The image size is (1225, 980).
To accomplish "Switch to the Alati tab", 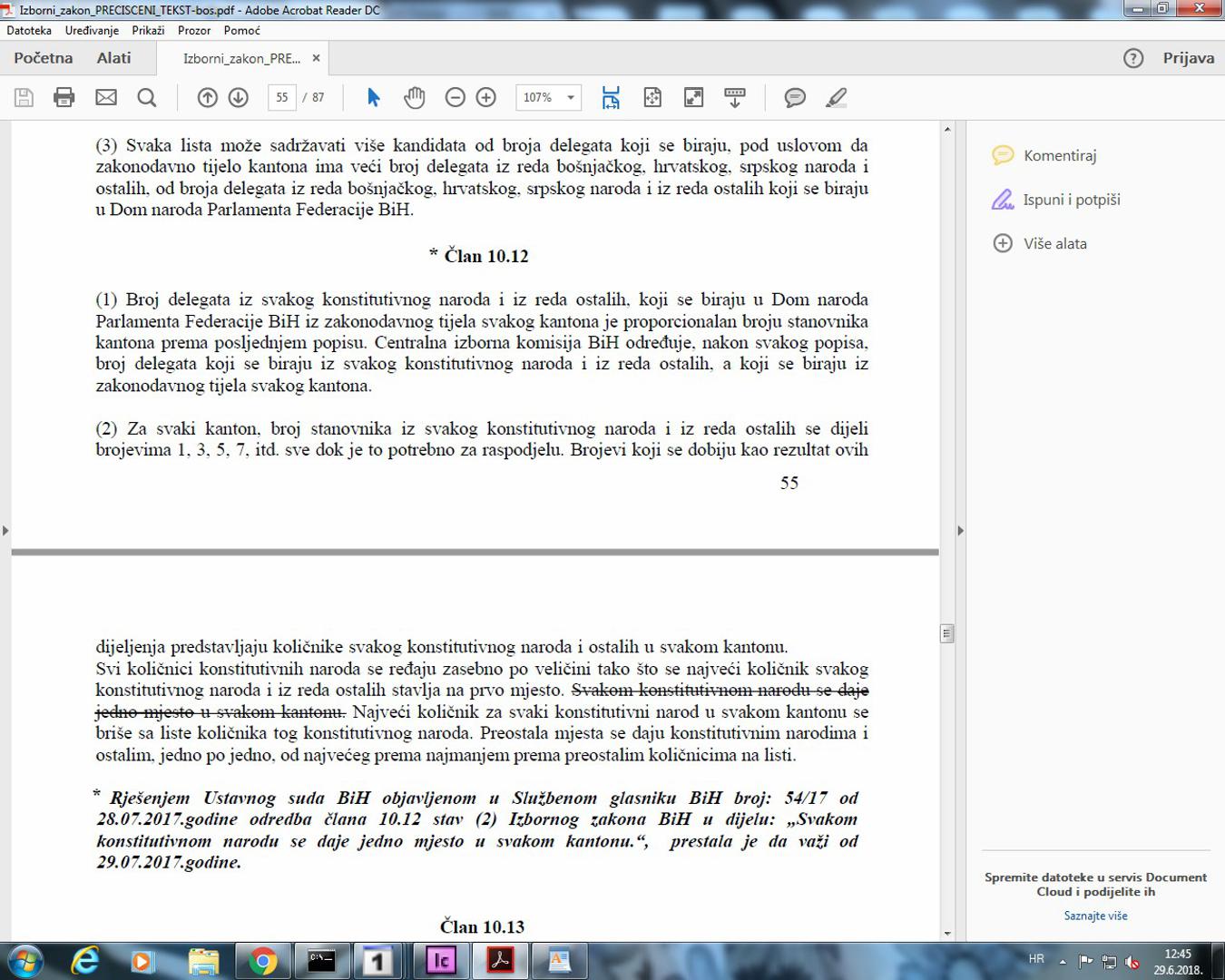I will (114, 58).
